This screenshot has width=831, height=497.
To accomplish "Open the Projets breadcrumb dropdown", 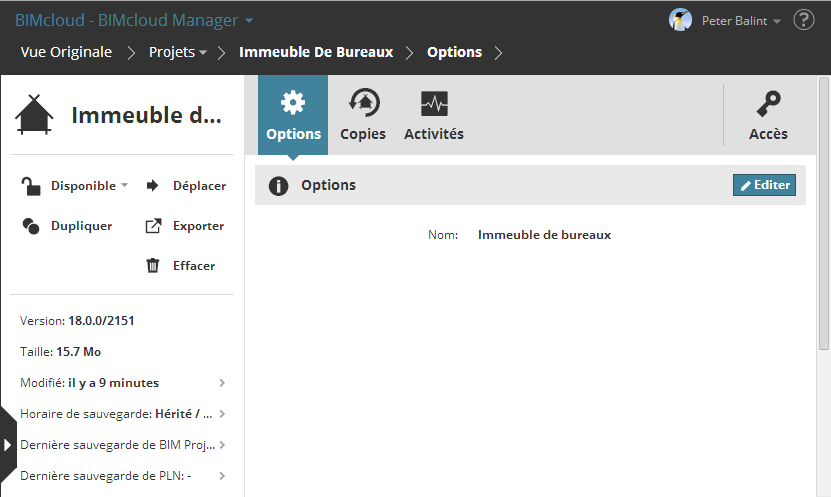I will click(178, 52).
